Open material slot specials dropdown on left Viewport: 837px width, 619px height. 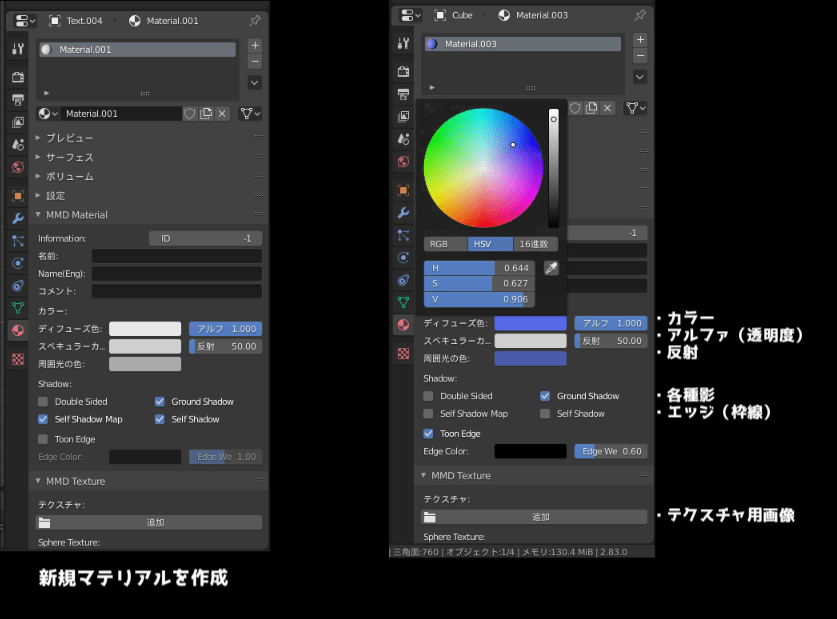pyautogui.click(x=255, y=83)
